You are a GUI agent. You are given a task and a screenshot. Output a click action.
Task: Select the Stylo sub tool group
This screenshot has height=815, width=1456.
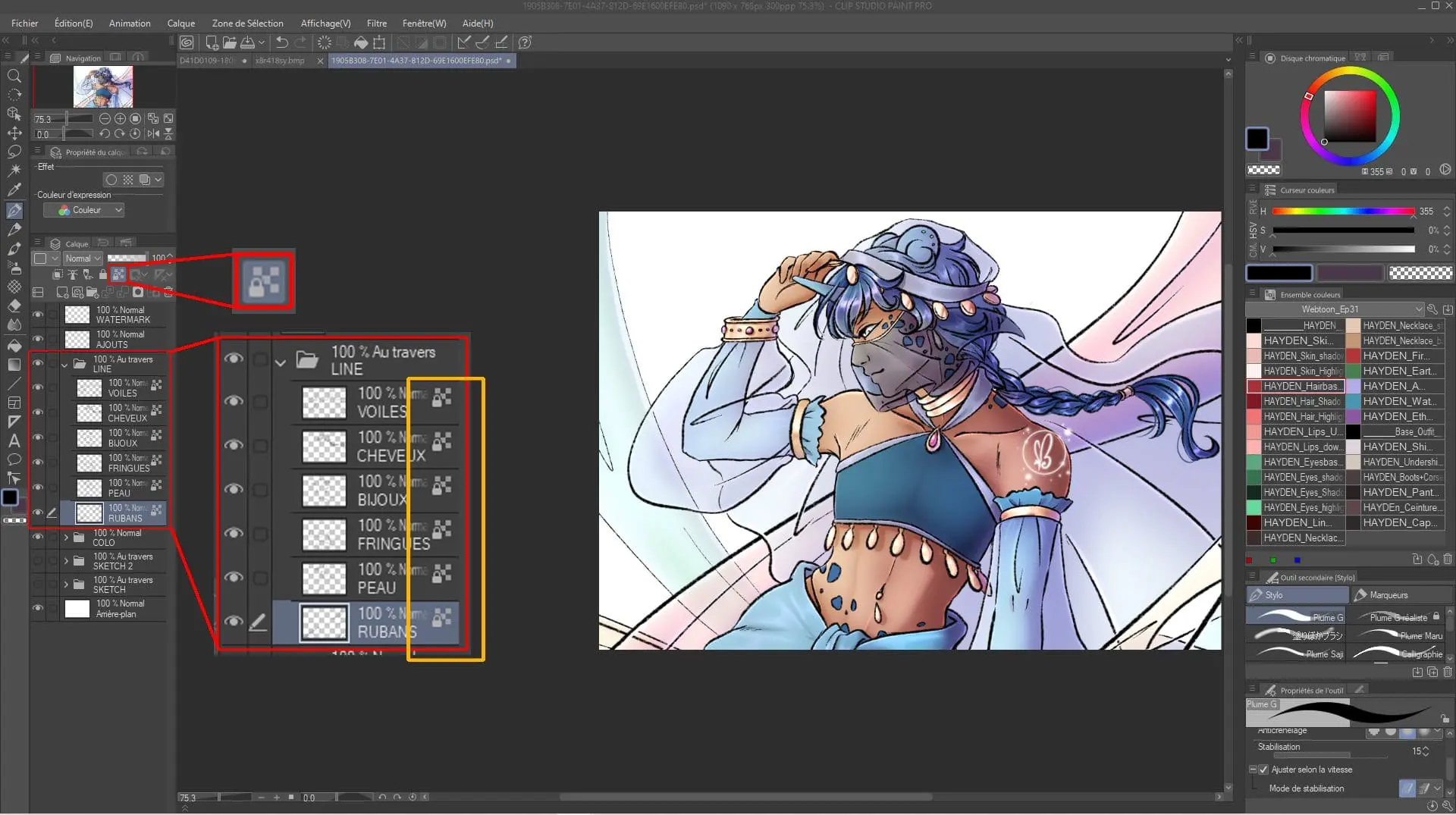pyautogui.click(x=1296, y=595)
